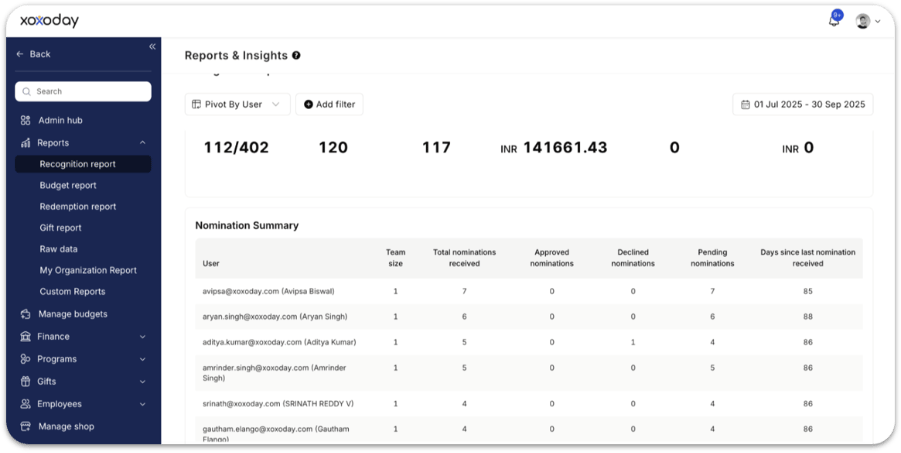Focus the sidebar Search field
Image resolution: width=901 pixels, height=453 pixels.
pyautogui.click(x=83, y=91)
